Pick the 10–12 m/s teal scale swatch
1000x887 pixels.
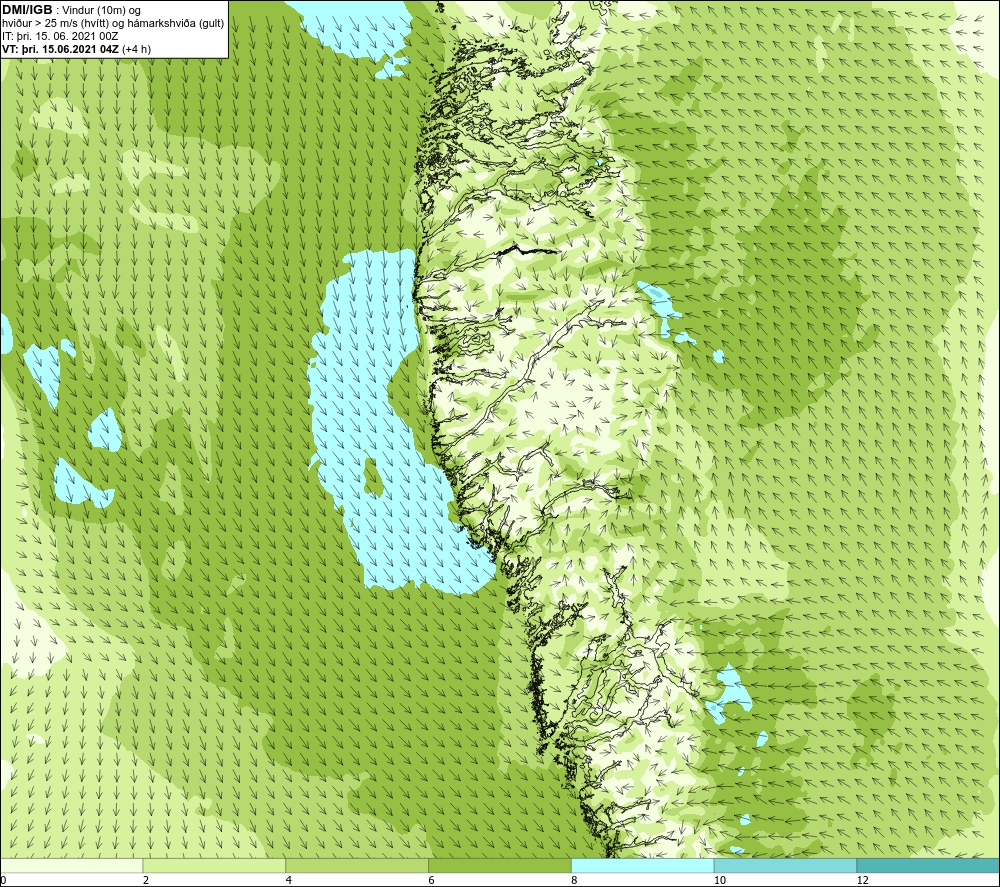tap(786, 865)
